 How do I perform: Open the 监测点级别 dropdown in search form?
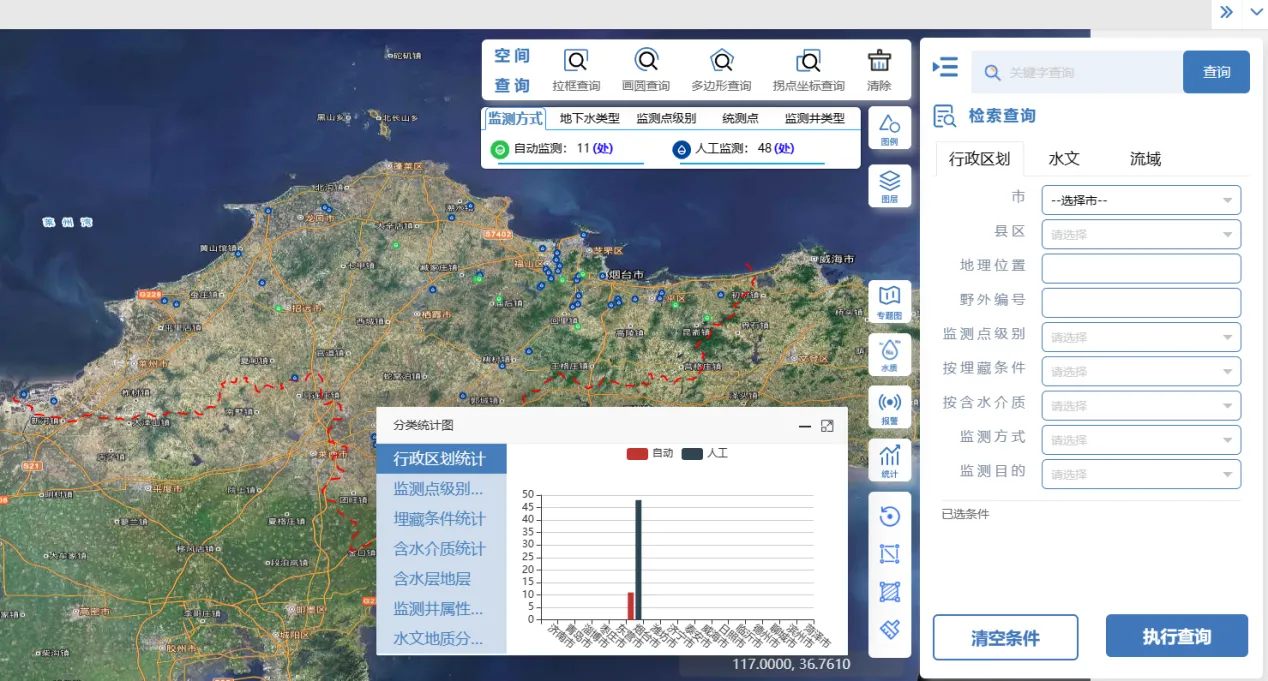click(1140, 337)
